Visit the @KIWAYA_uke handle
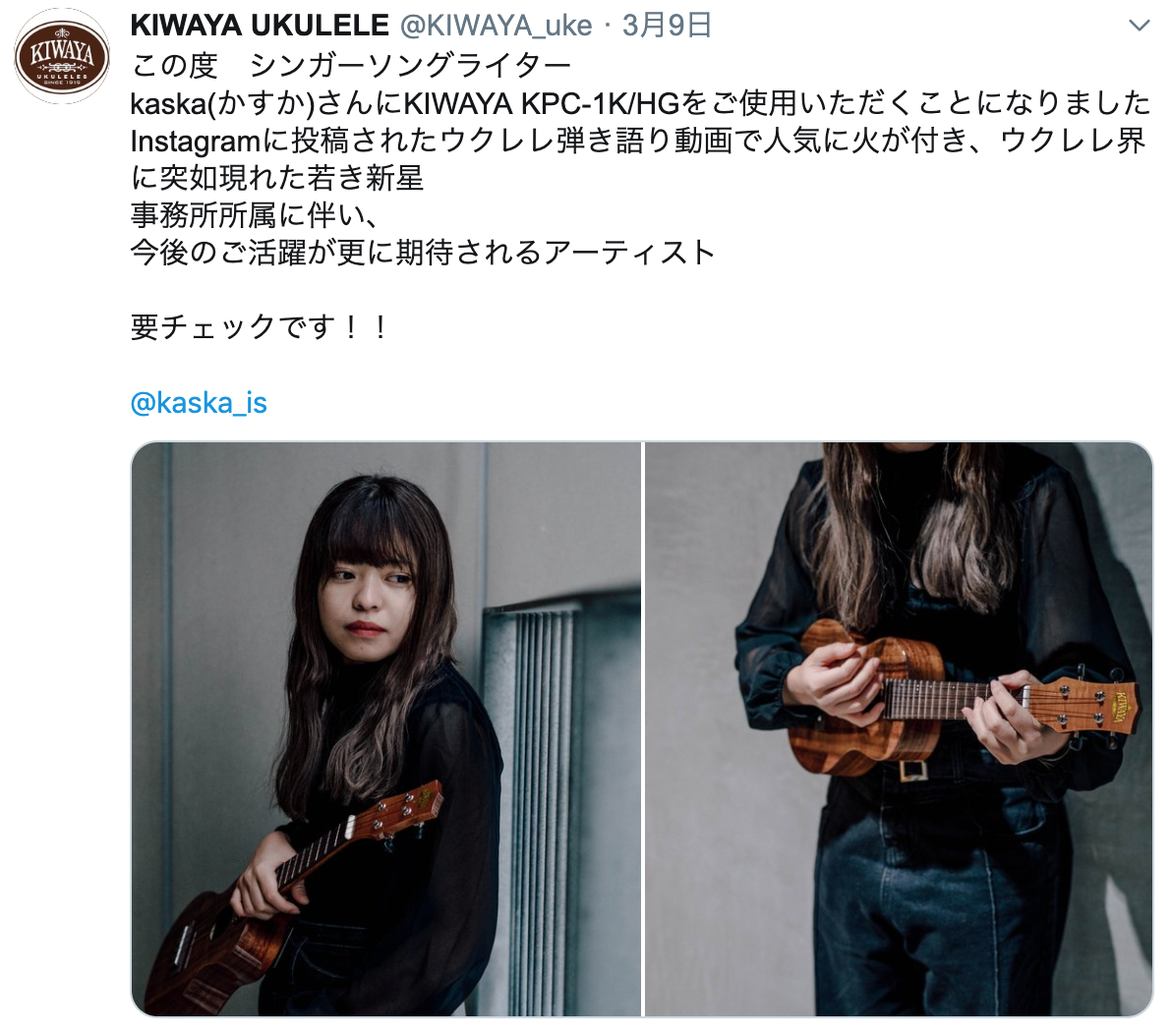The width and height of the screenshot is (1172, 1036). click(x=496, y=27)
